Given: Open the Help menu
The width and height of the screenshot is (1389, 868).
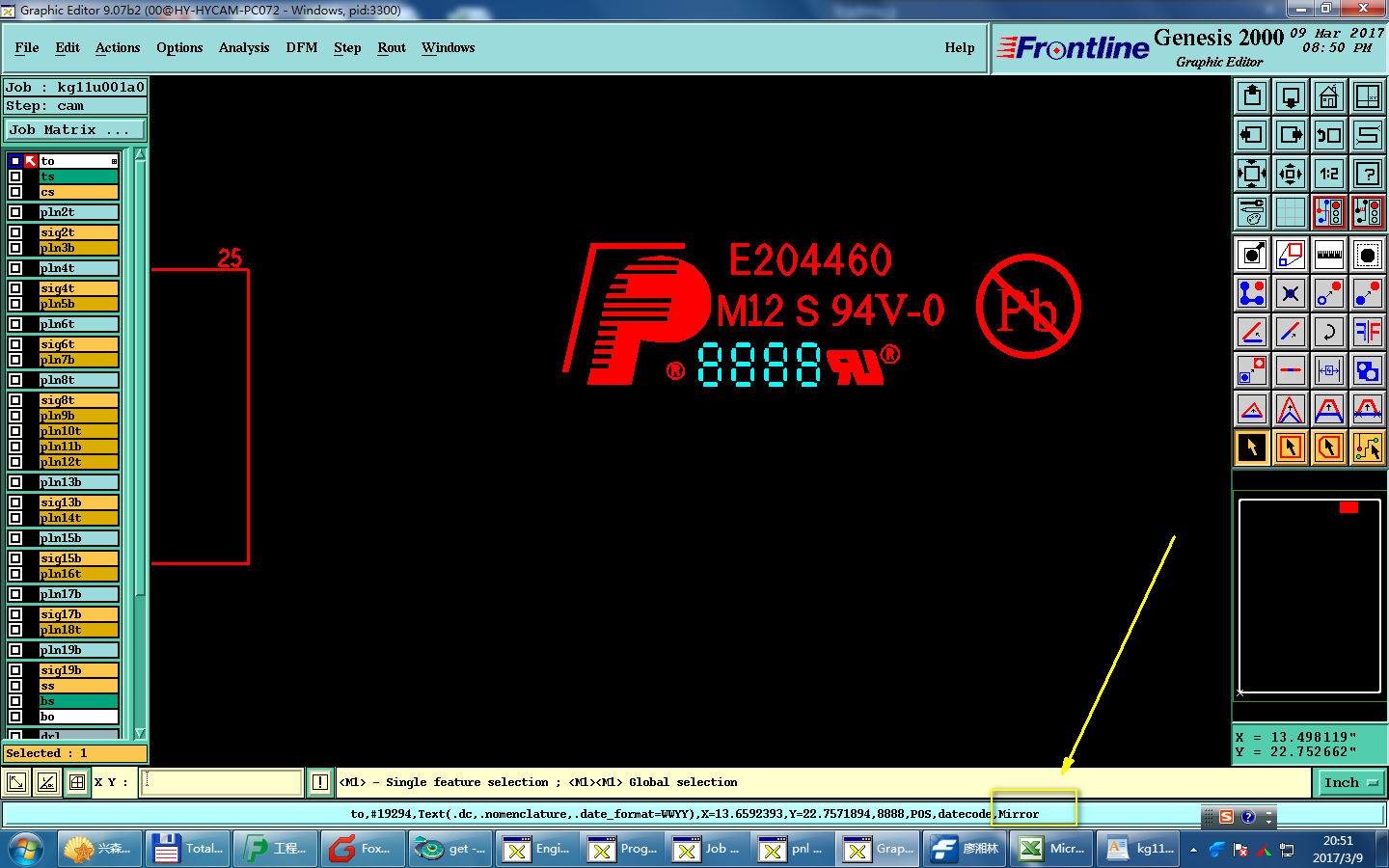Looking at the screenshot, I should click(960, 47).
